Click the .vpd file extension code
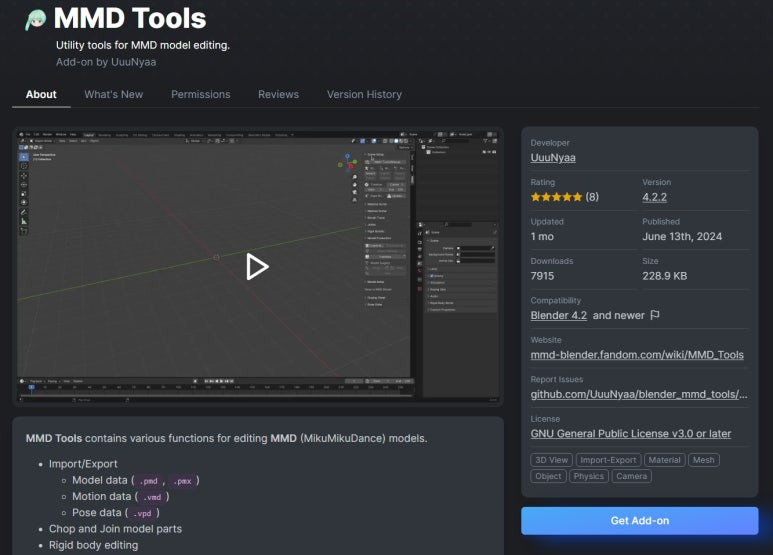Image resolution: width=773 pixels, height=555 pixels. (142, 513)
